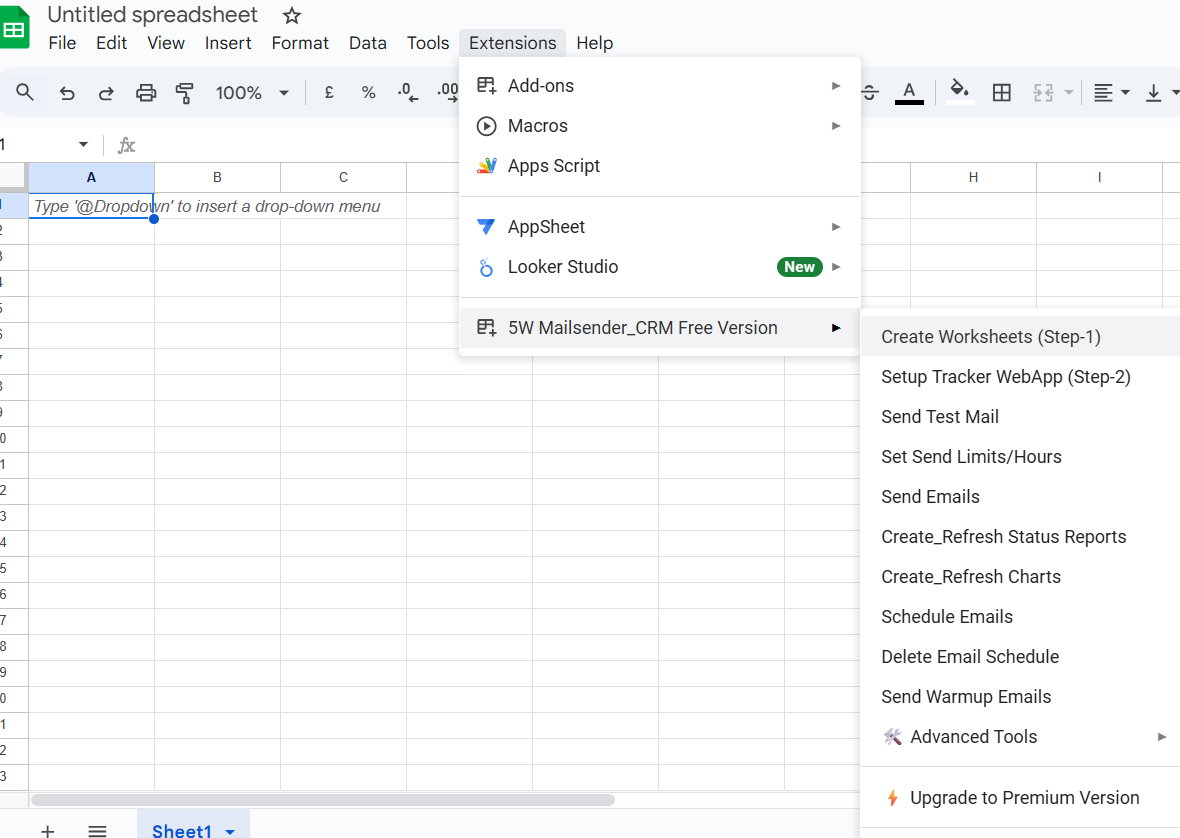Open the Name box dropdown arrow

(83, 144)
